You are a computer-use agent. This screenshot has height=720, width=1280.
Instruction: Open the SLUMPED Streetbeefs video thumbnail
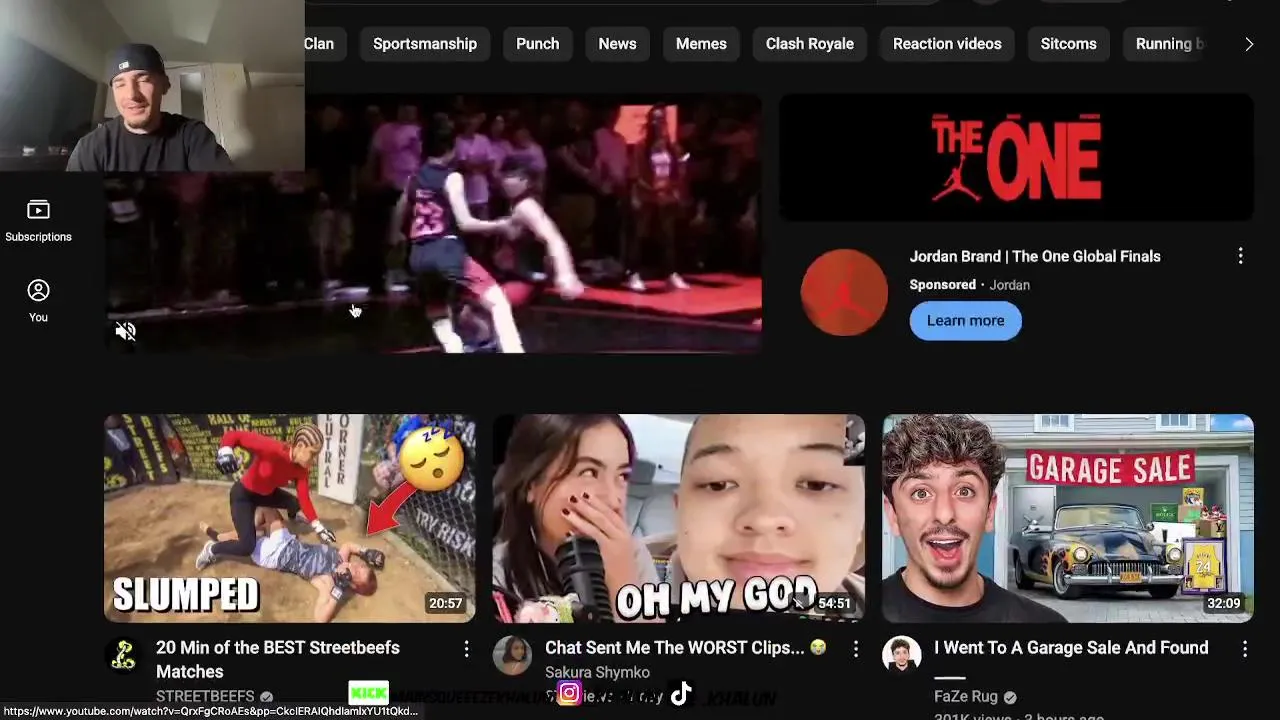point(290,518)
